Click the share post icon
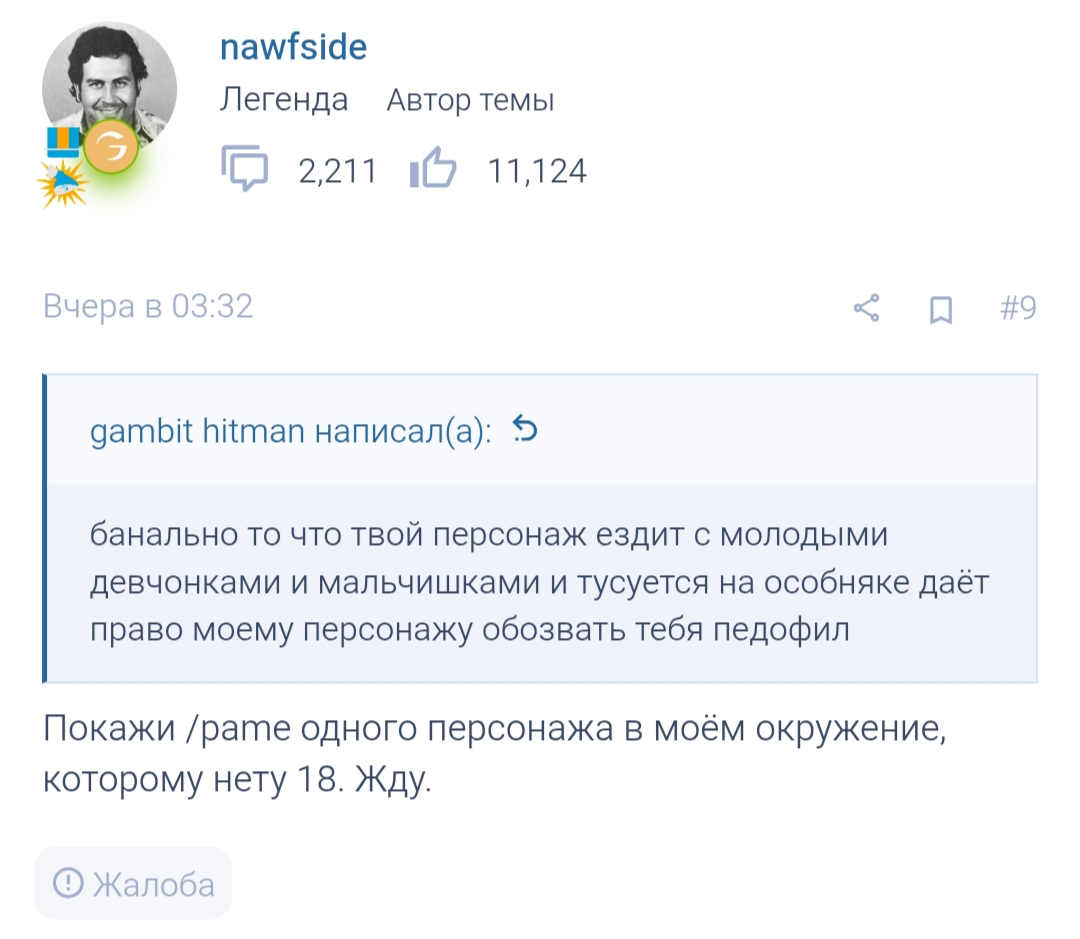This screenshot has width=1080, height=939. tap(866, 308)
